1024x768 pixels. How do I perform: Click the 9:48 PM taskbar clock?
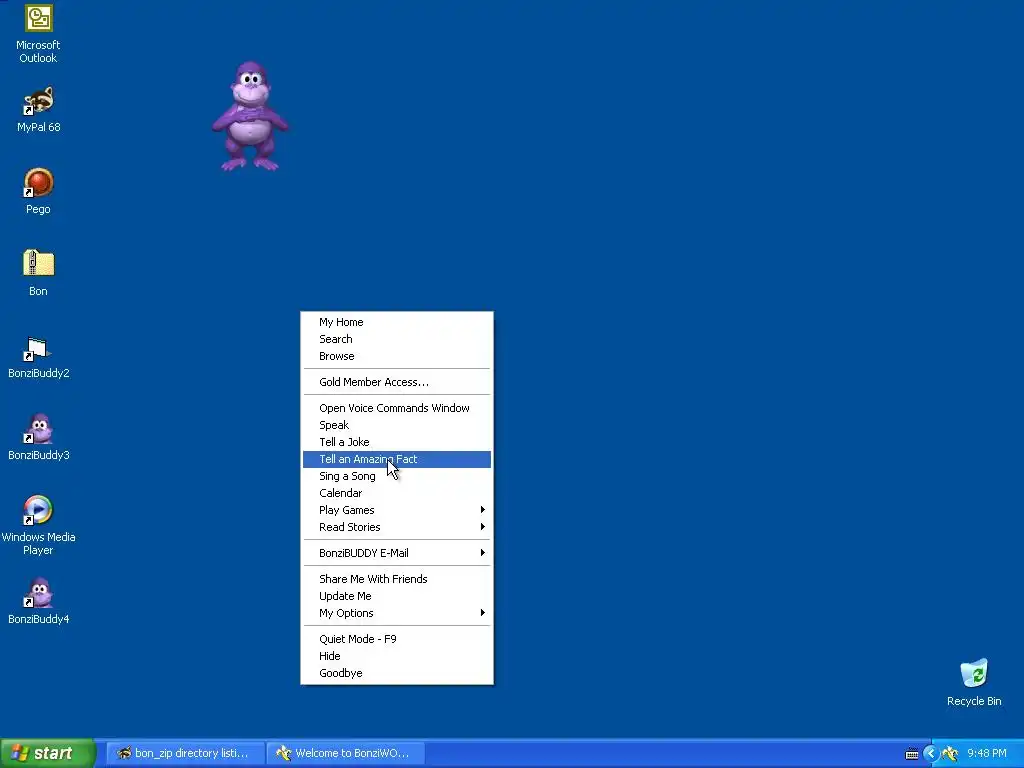(x=987, y=754)
